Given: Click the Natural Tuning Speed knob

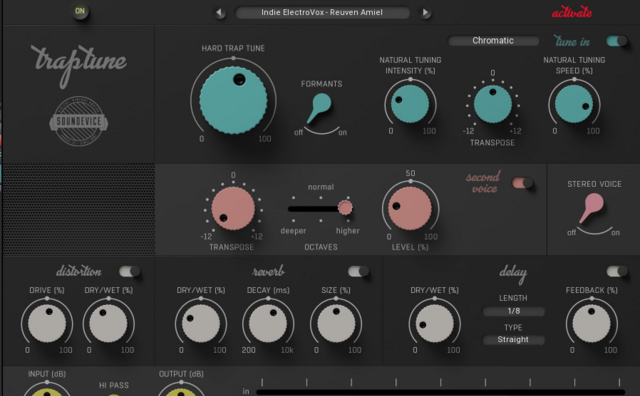Looking at the screenshot, I should click(574, 104).
